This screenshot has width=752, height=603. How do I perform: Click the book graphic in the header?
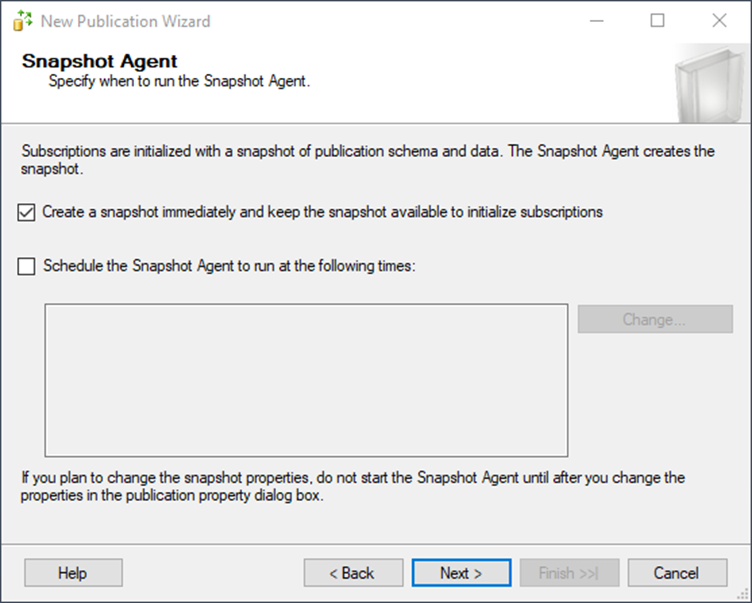(712, 84)
